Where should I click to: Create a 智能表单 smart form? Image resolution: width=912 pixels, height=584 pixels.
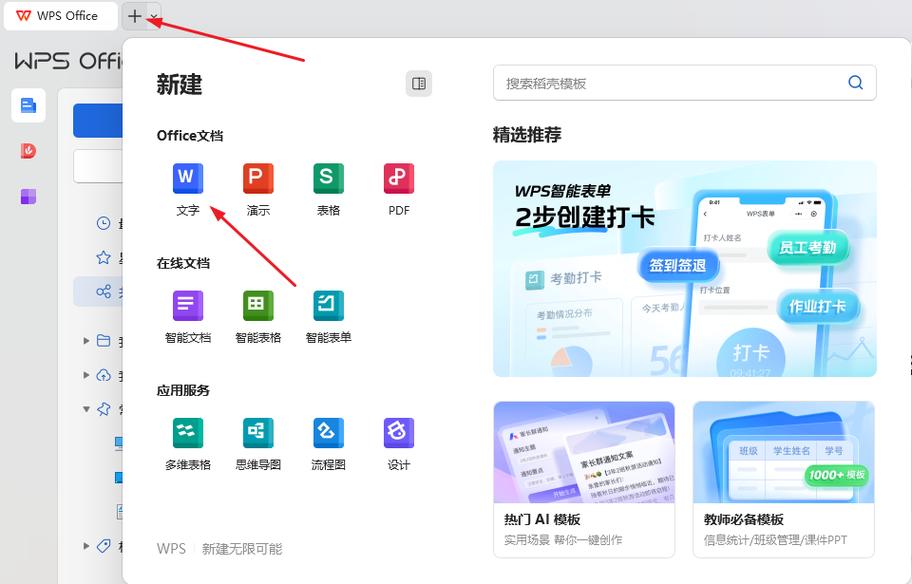(327, 316)
